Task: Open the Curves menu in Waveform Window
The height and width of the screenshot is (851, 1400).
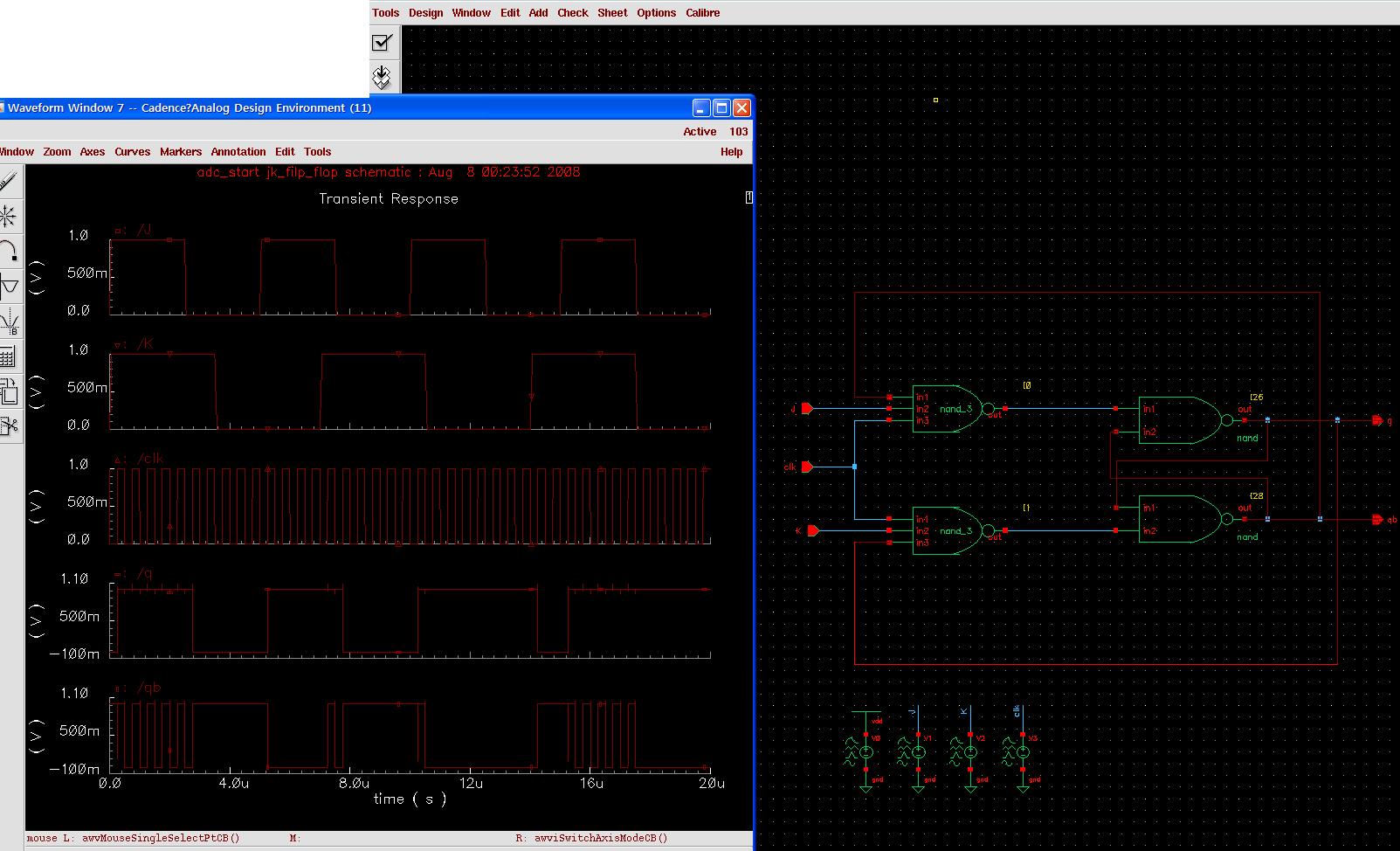Action: tap(132, 152)
